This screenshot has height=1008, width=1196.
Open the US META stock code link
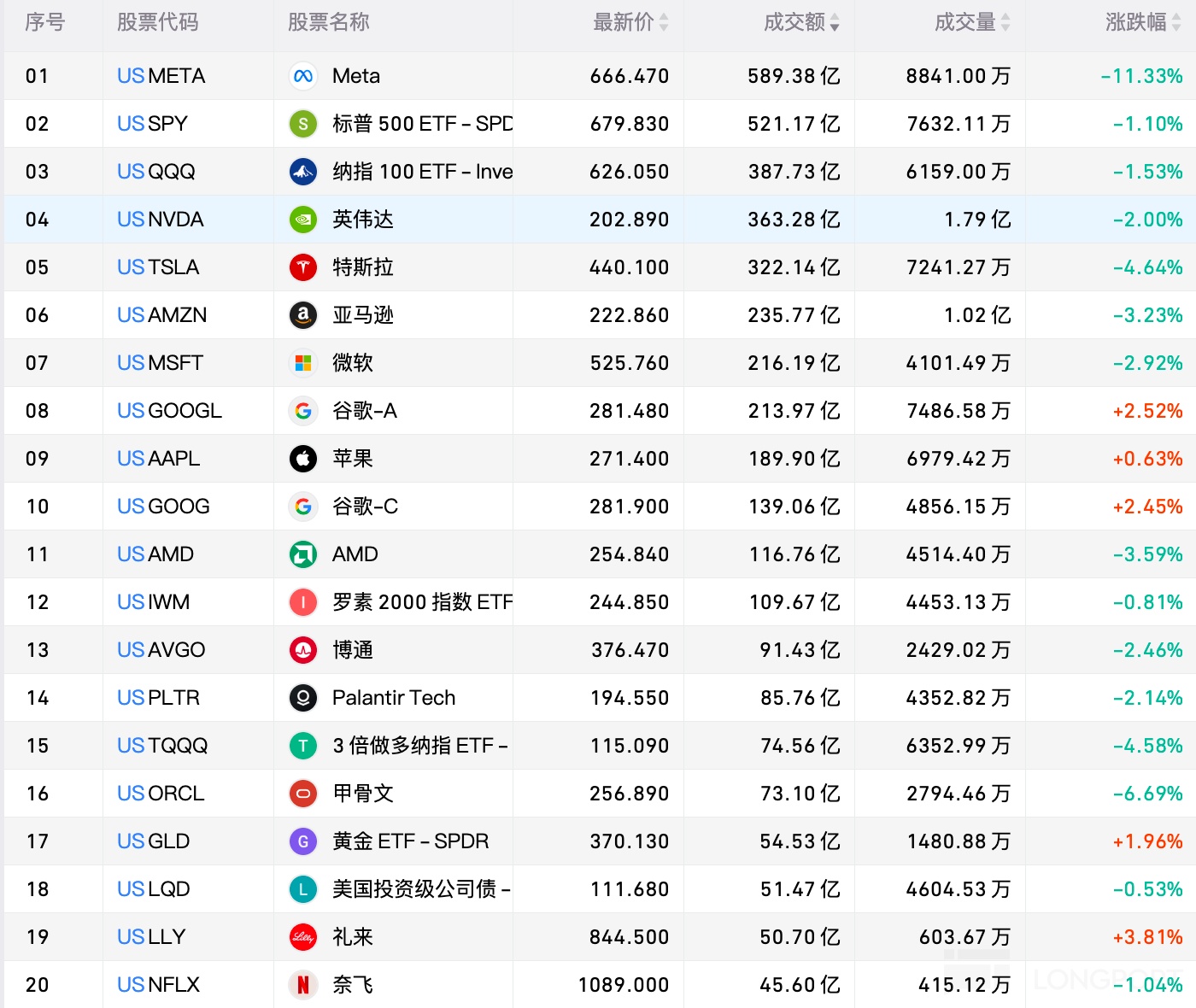point(161,76)
